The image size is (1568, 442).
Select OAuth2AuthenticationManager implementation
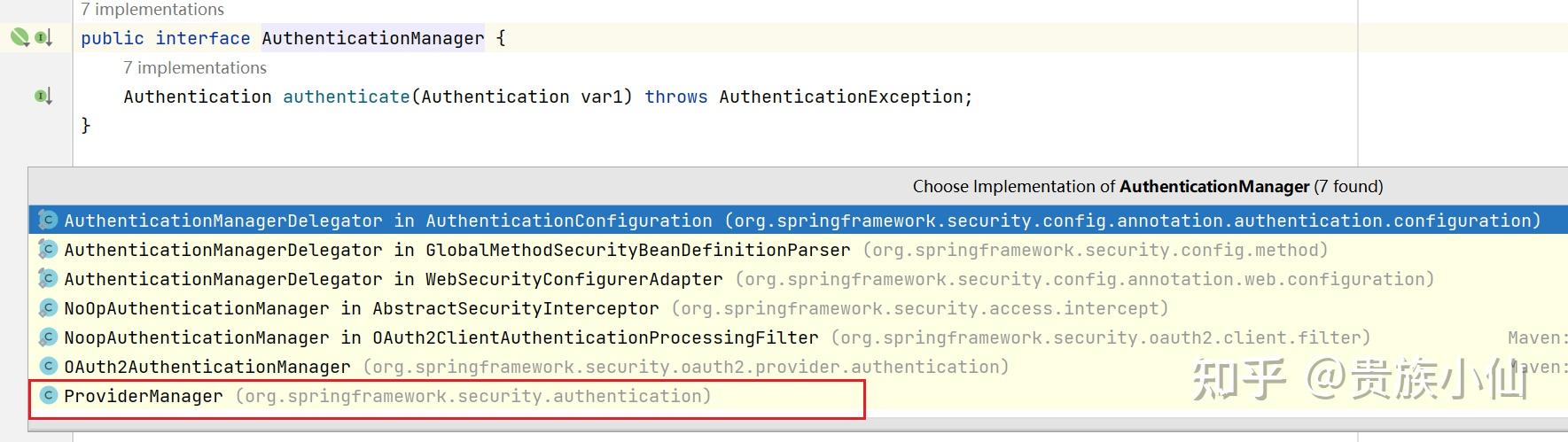point(536,367)
